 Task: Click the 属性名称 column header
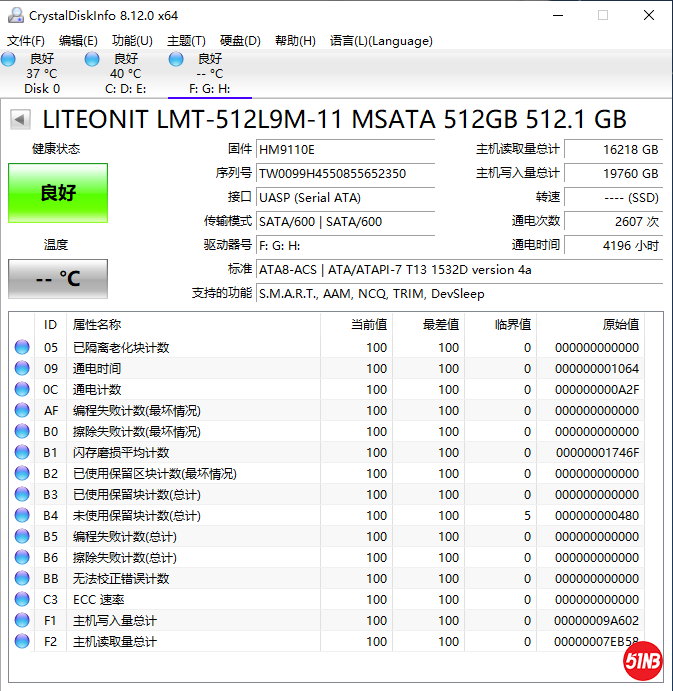tap(97, 325)
